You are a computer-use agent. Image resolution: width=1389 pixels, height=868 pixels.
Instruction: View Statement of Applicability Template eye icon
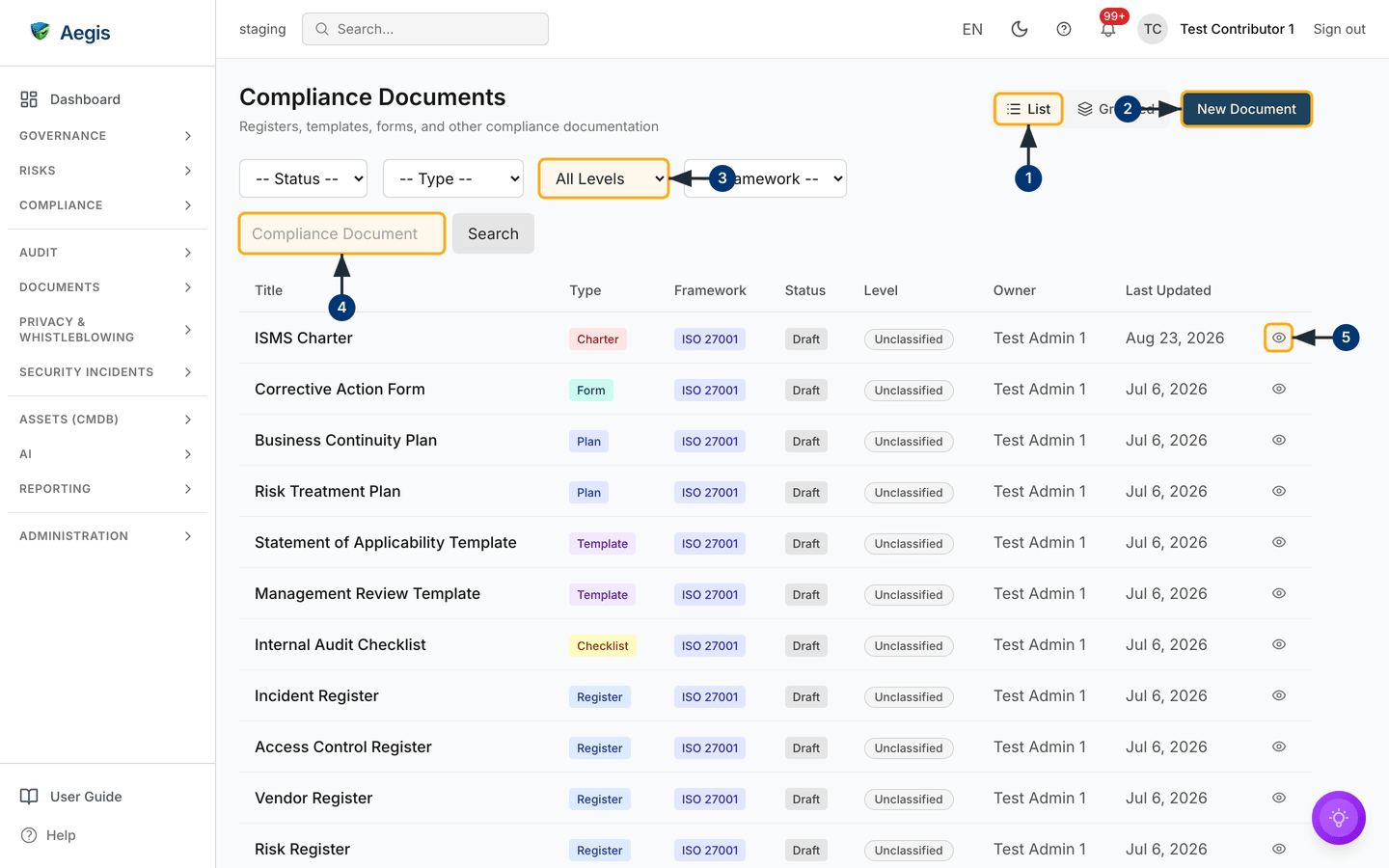pos(1279,542)
